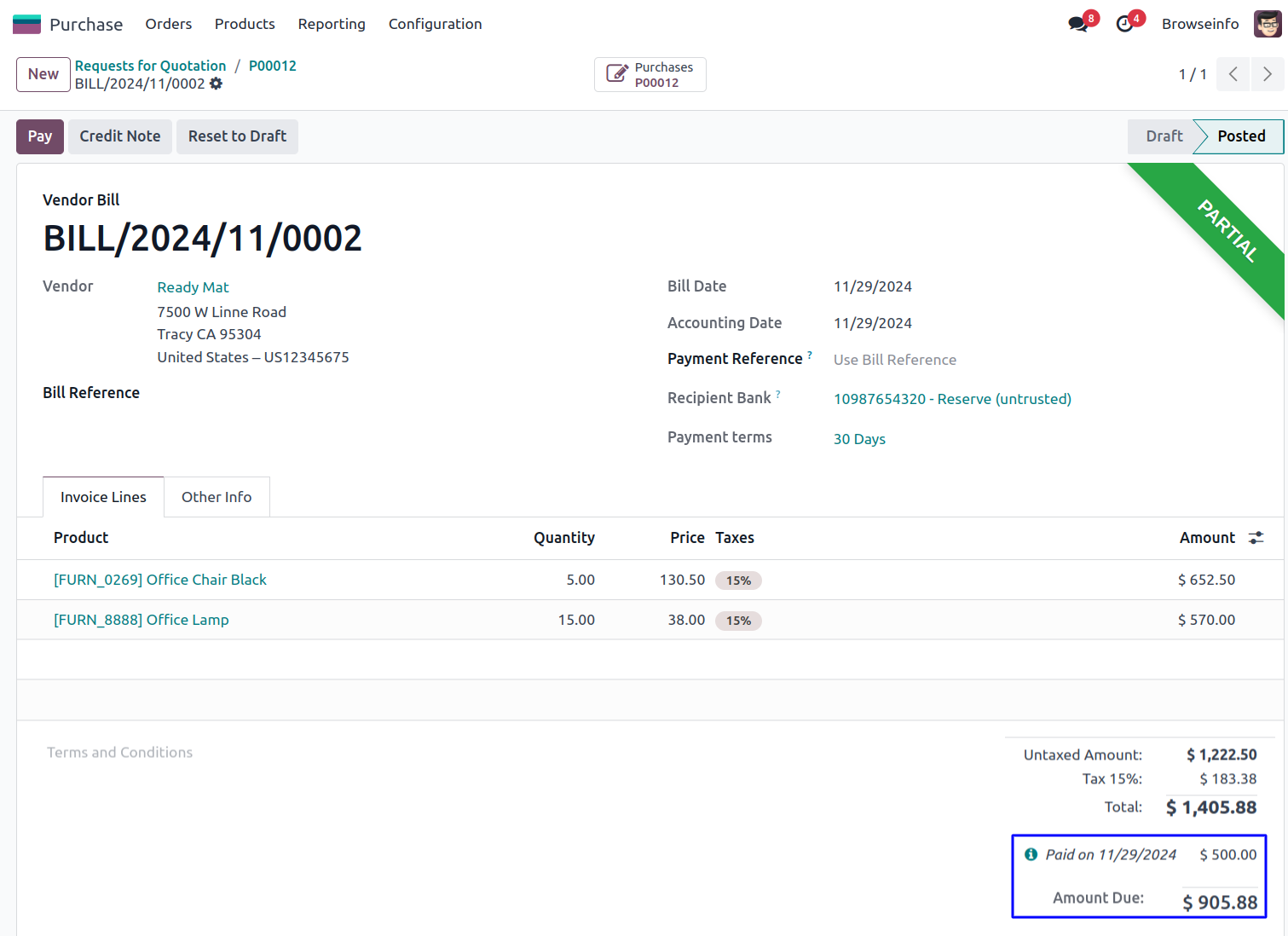This screenshot has height=936, width=1288.
Task: Open the Orders menu
Action: pyautogui.click(x=168, y=24)
